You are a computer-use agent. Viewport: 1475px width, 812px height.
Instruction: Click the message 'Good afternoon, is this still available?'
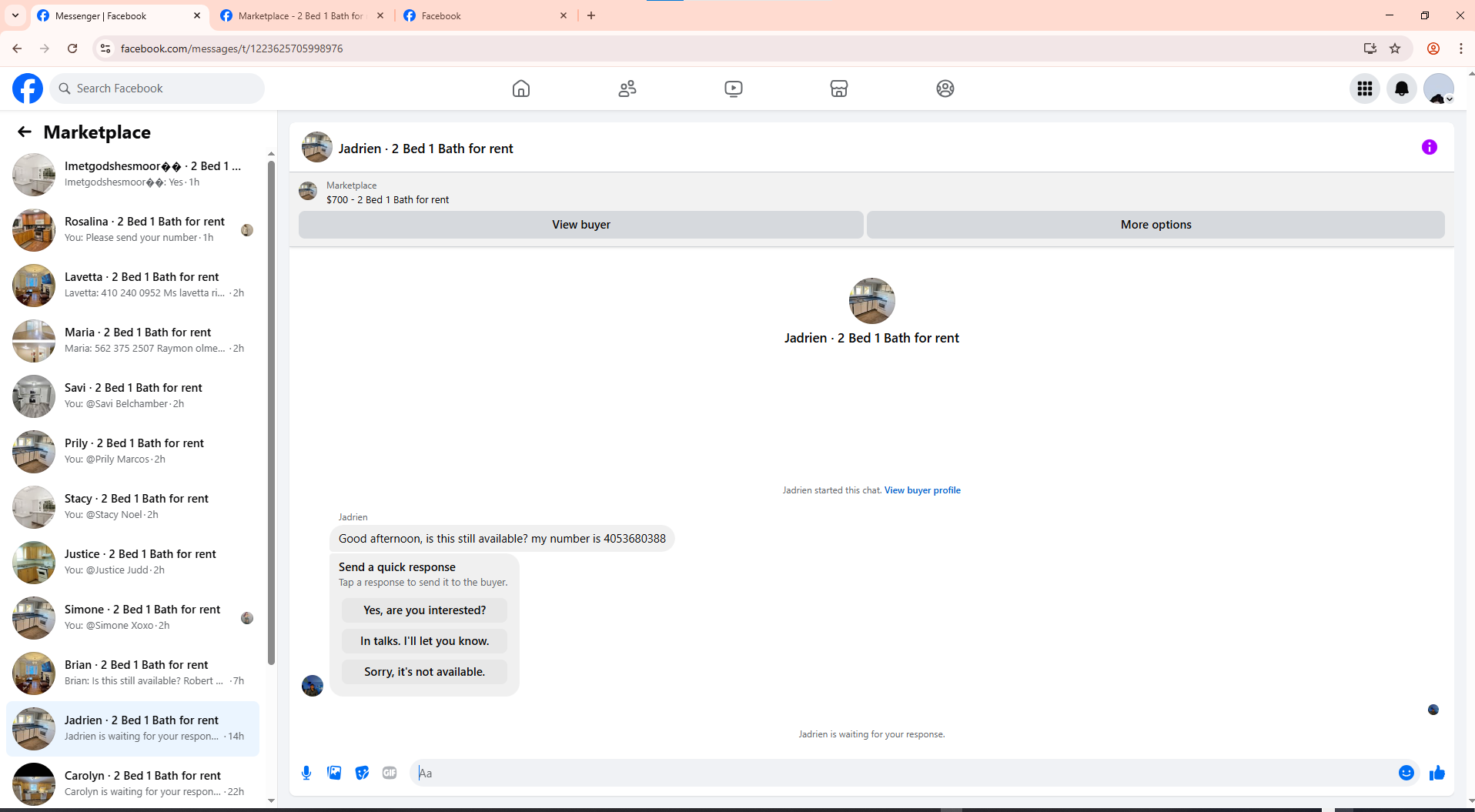pos(502,539)
